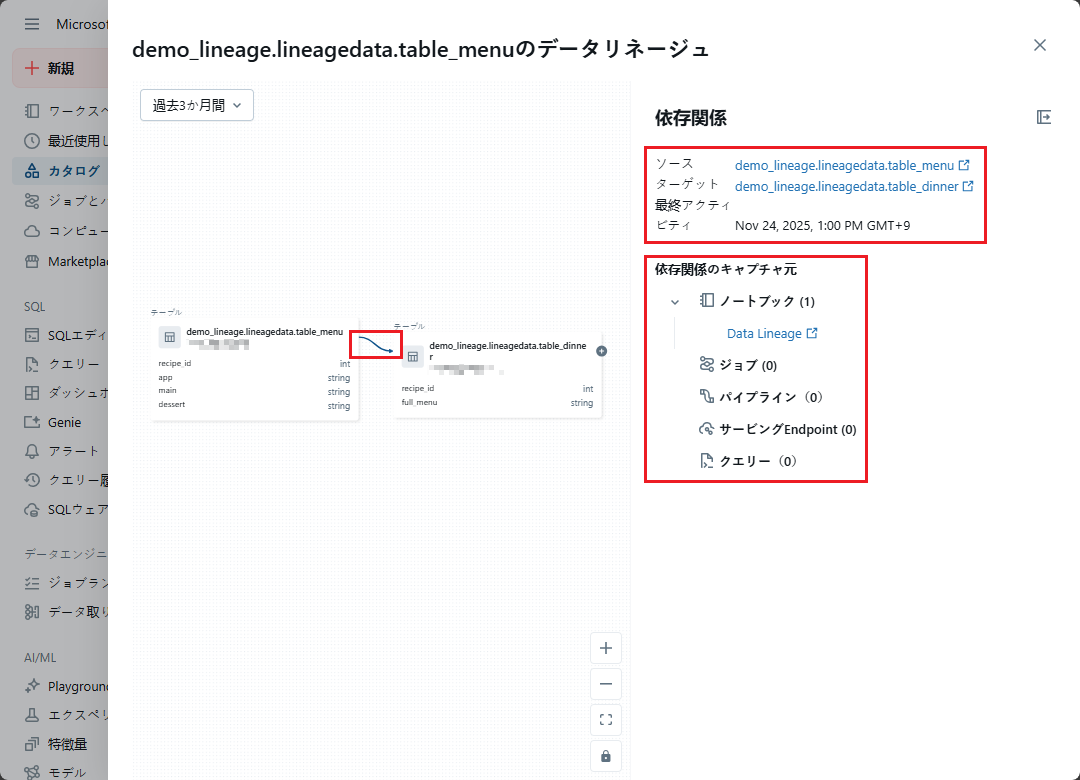Click the table icon of table_dinner node
Viewport: 1080px width, 780px height.
pyautogui.click(x=412, y=356)
